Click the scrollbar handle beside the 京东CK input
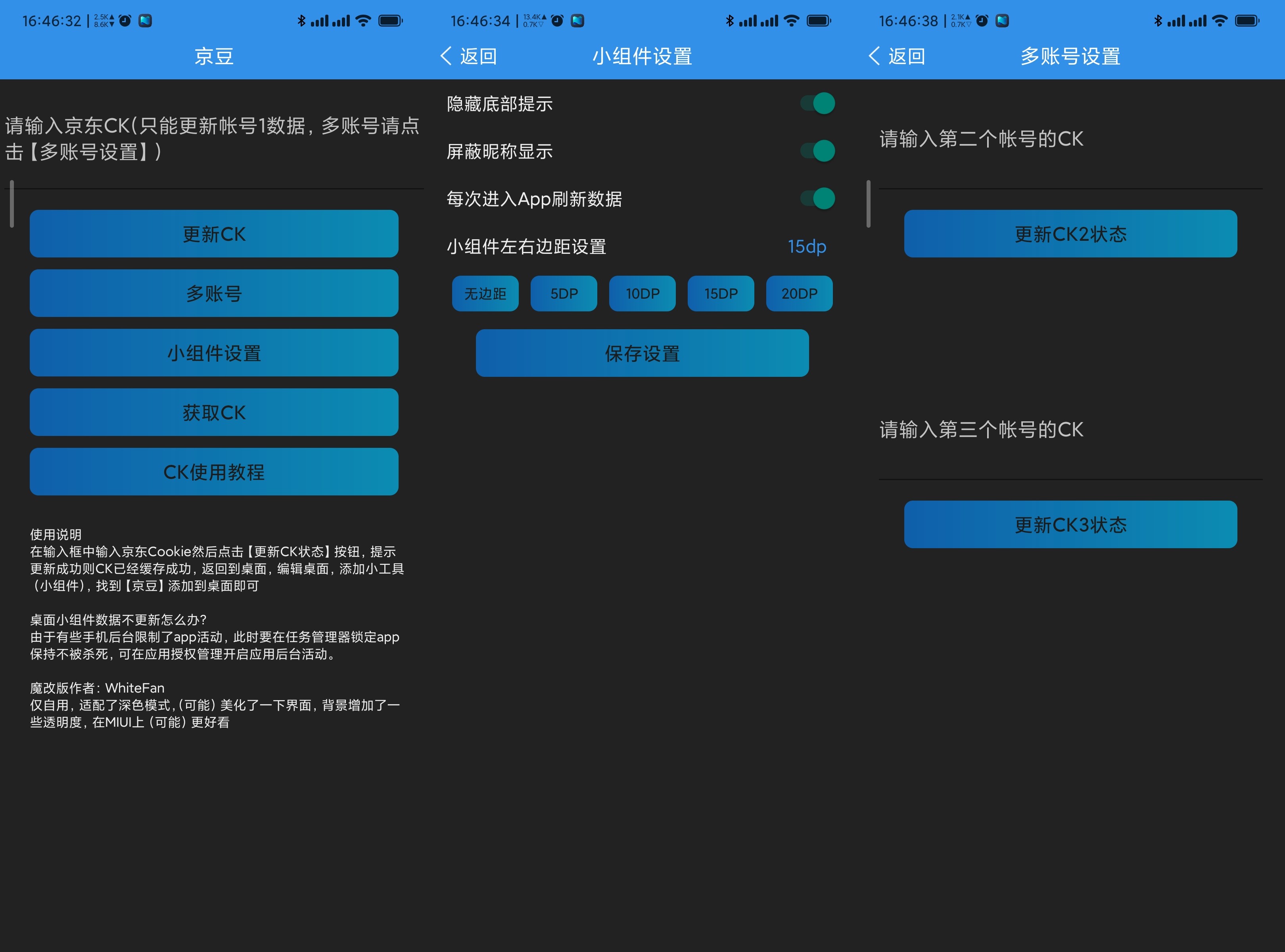 [x=12, y=203]
